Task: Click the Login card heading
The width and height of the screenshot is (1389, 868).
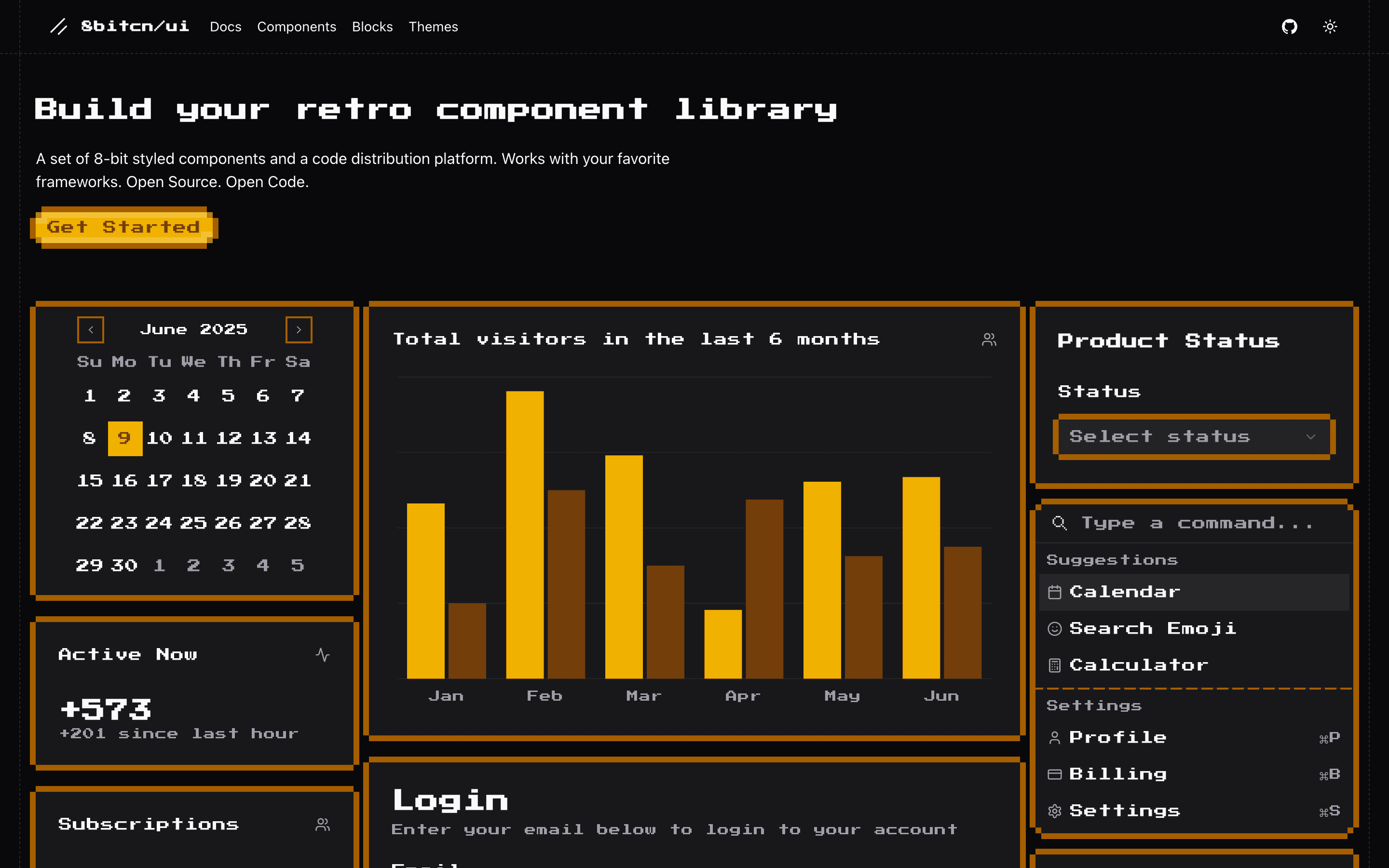Action: (x=450, y=801)
